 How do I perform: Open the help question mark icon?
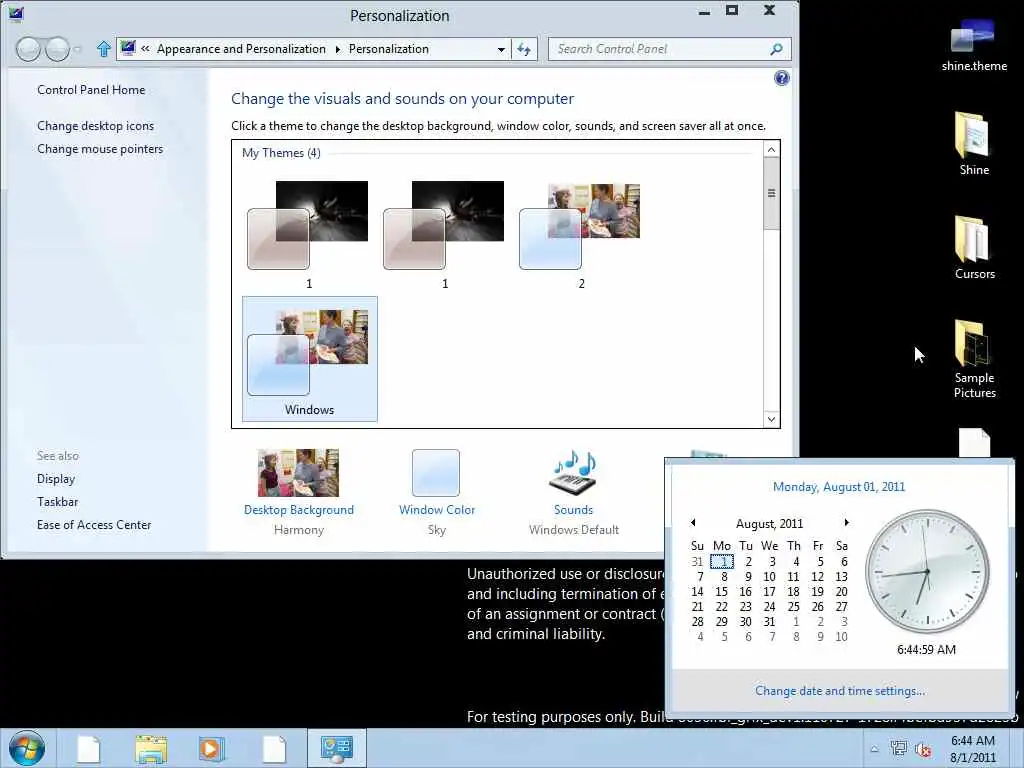(781, 78)
